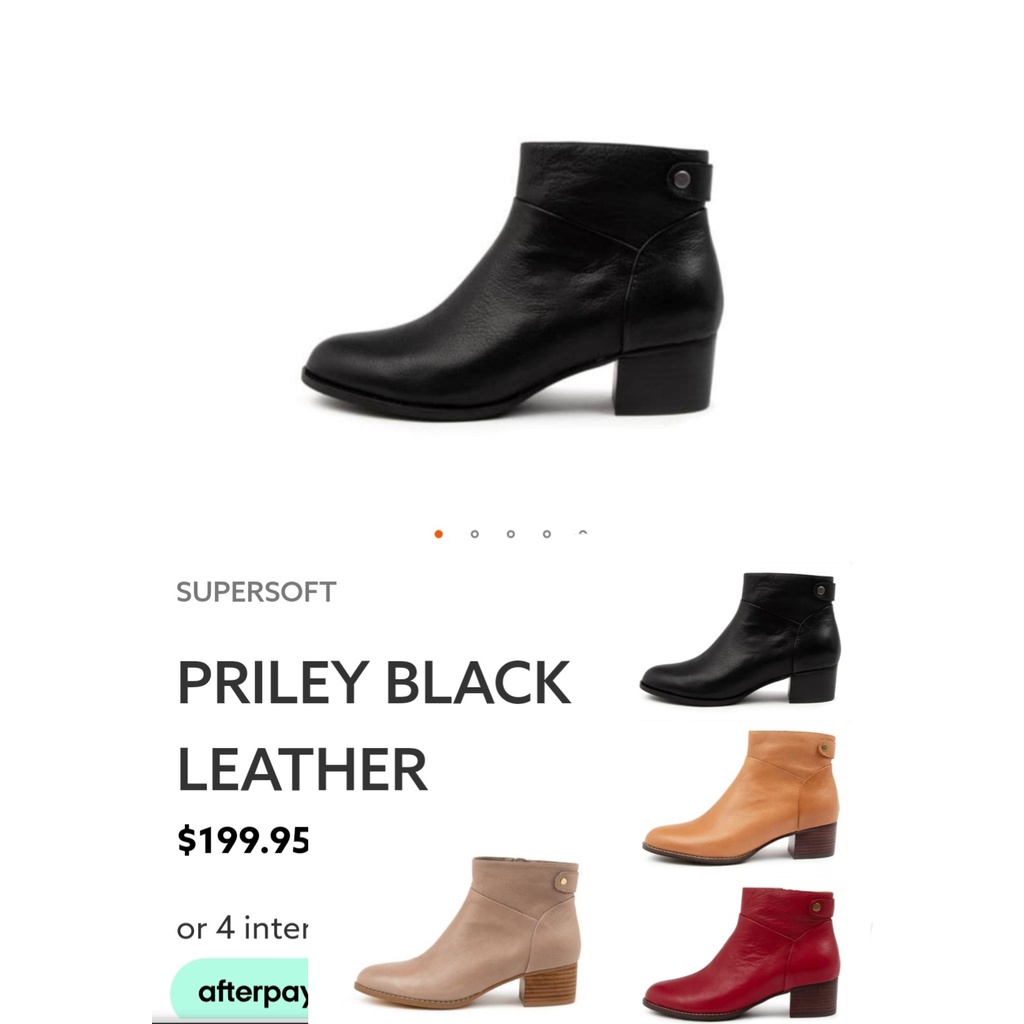1024x1024 pixels.
Task: Click the PRILEY BLACK LEATHER product title
Action: [x=374, y=725]
